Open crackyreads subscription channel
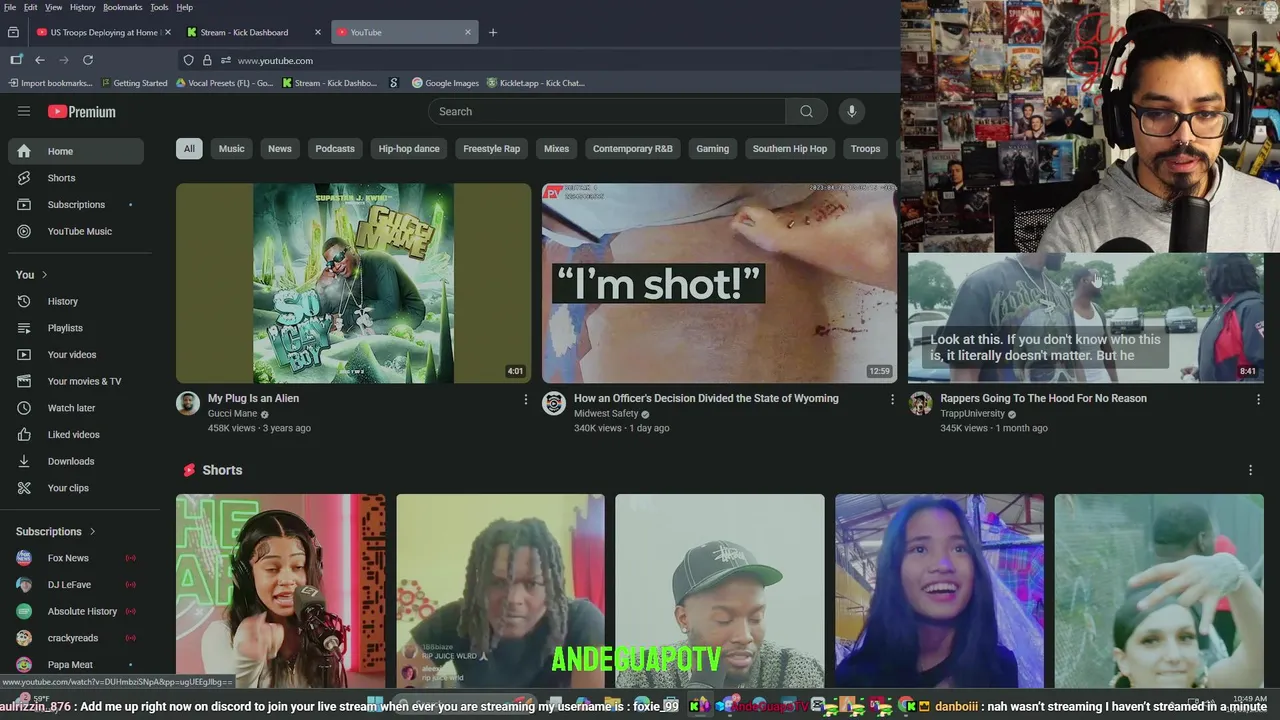The width and height of the screenshot is (1280, 720). 76,638
